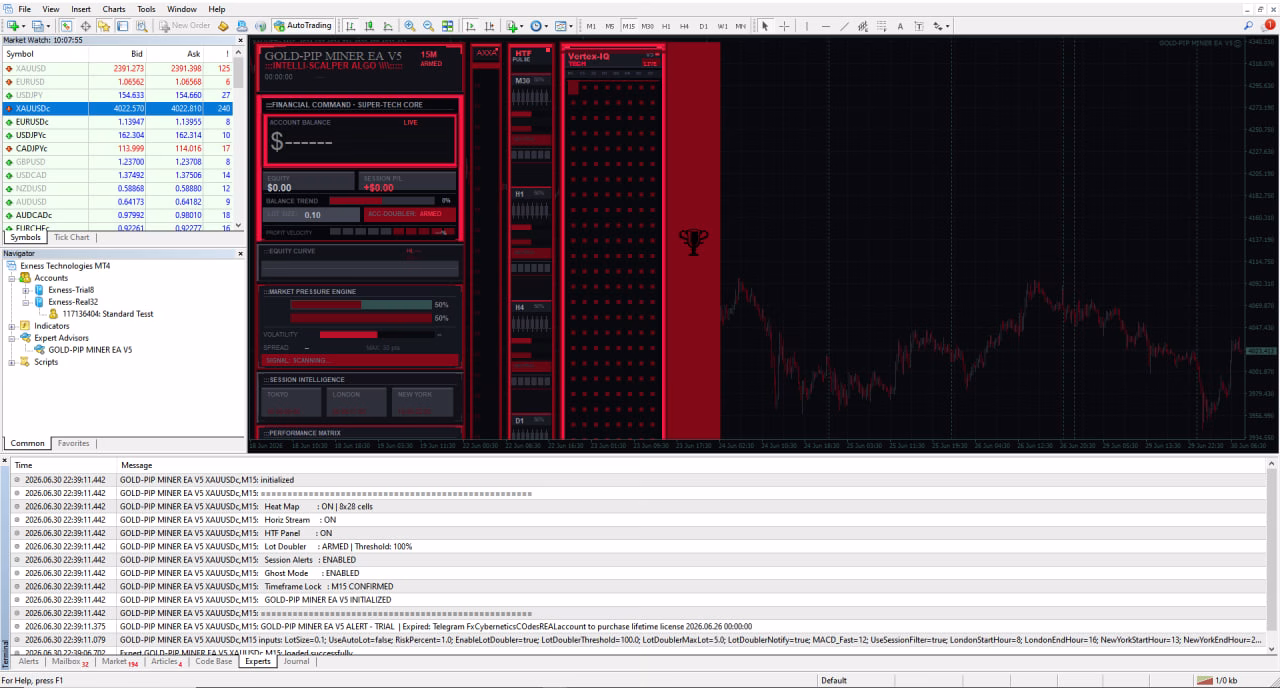1280x688 pixels.
Task: Expand the Exness-Trial8 account node
Action: 26,290
